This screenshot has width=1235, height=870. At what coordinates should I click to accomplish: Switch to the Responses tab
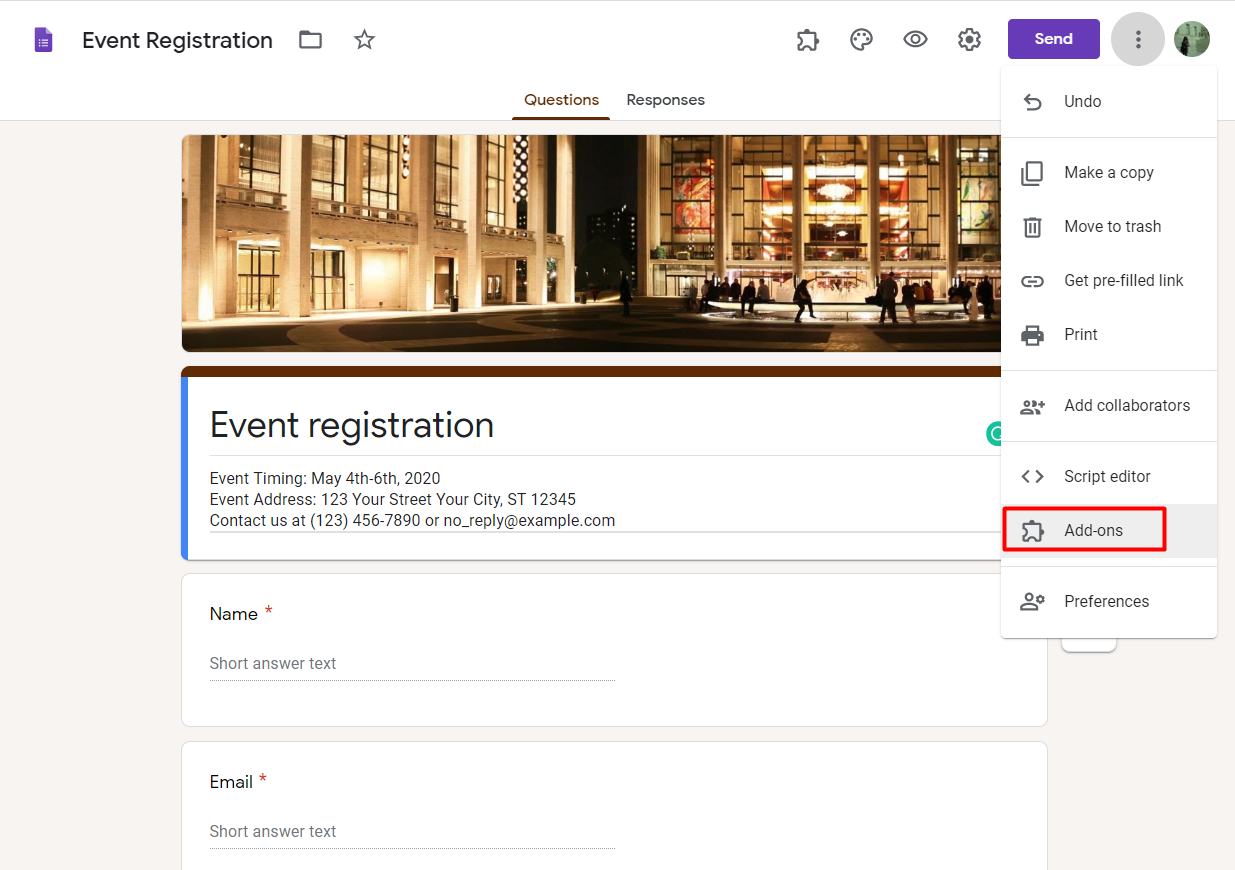[665, 100]
